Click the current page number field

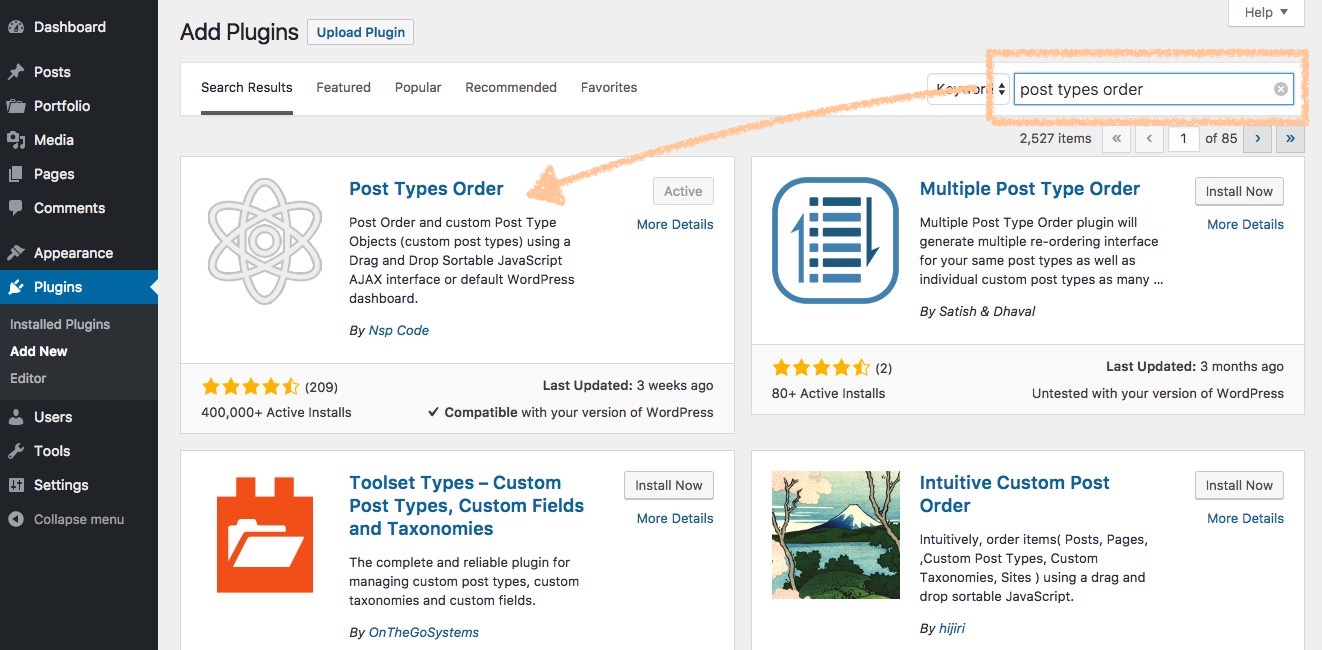1184,139
